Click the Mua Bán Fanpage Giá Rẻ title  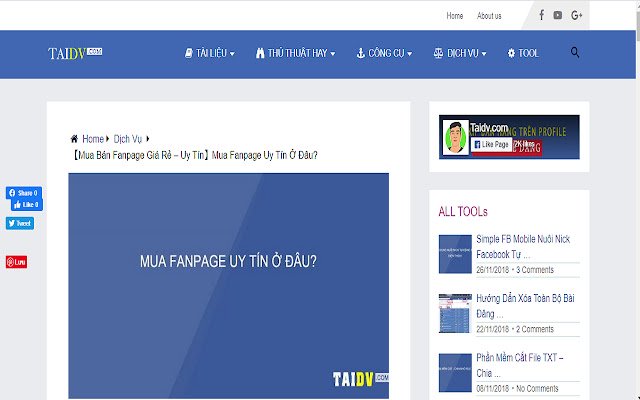point(195,155)
